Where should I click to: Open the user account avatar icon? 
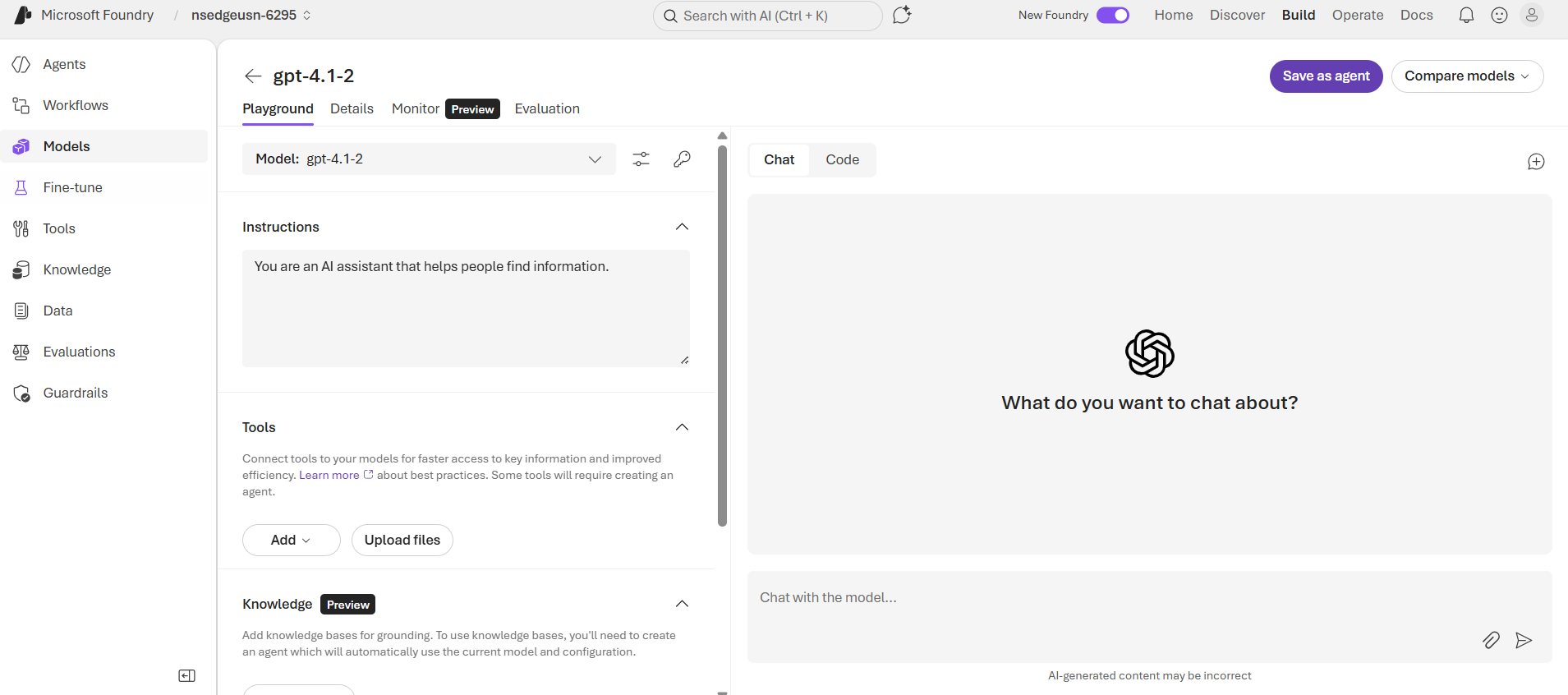1532,15
